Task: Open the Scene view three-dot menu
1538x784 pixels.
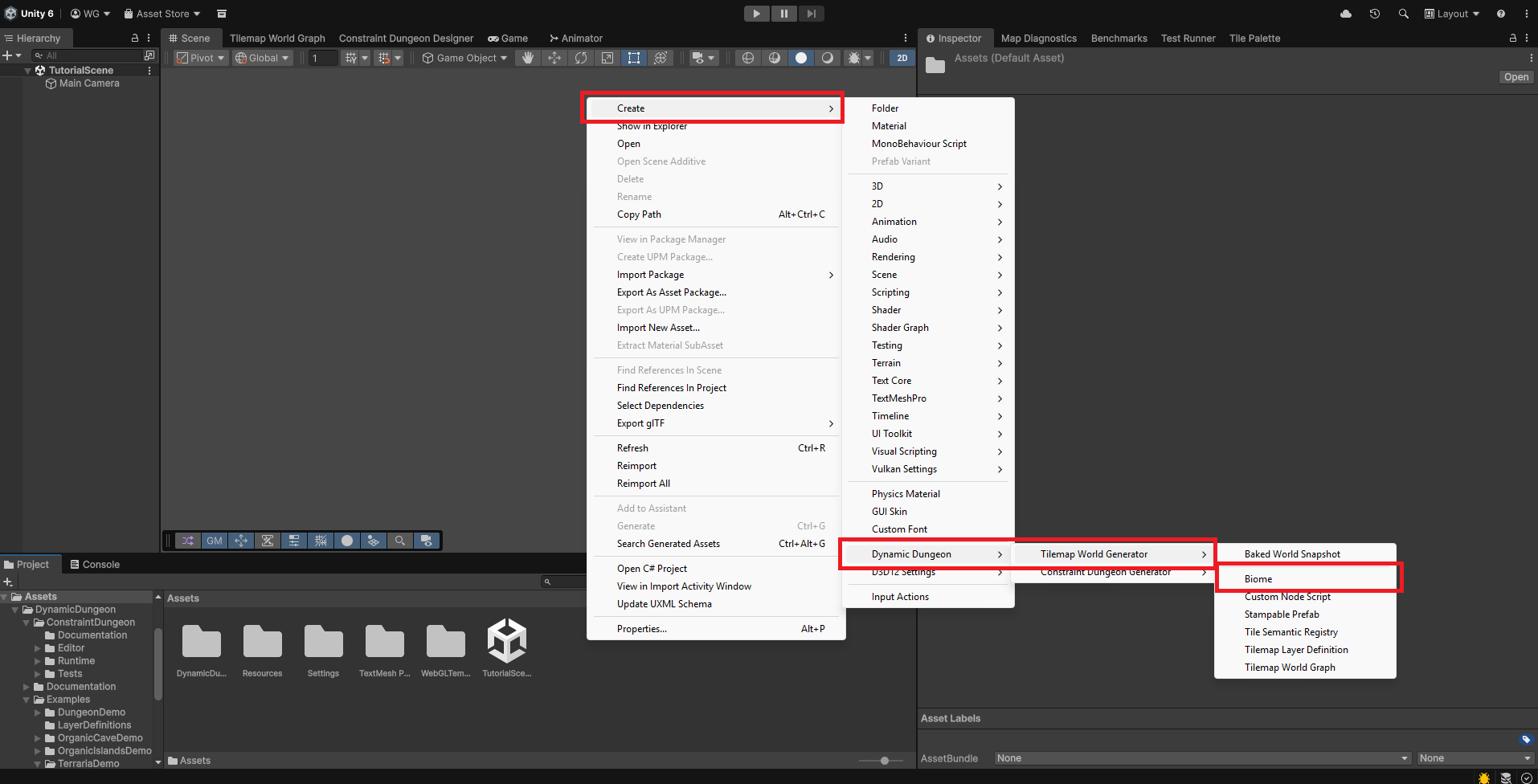Action: click(x=906, y=38)
